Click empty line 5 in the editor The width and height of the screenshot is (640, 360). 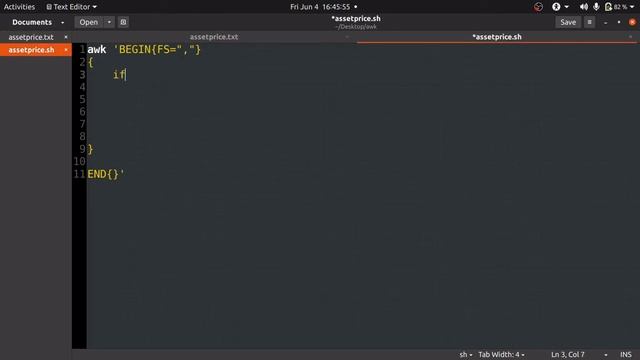tap(362, 100)
